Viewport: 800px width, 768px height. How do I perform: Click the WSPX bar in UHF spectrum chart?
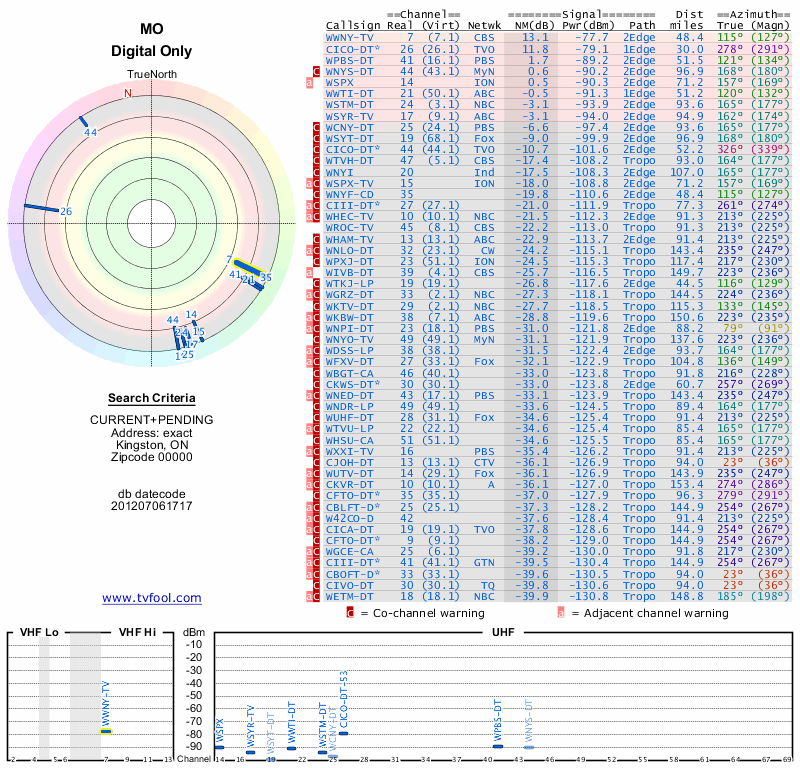tap(219, 746)
